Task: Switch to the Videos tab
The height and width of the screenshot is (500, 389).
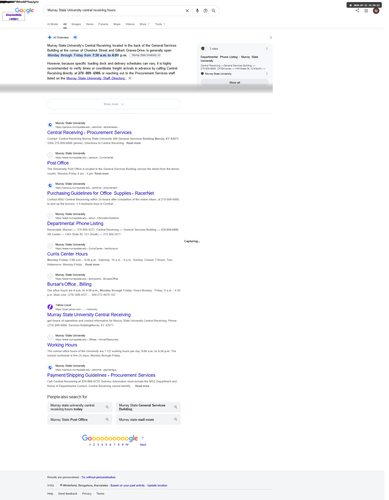Action: (130, 24)
